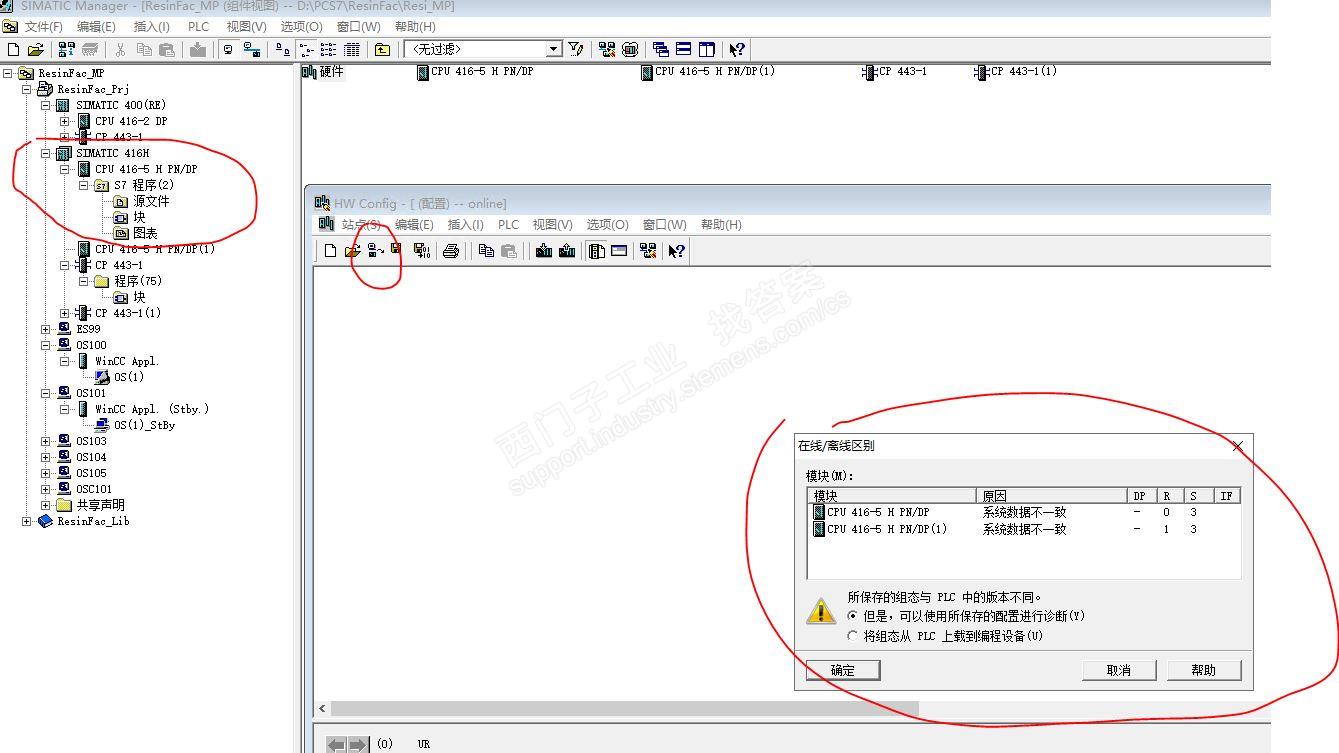Expand the OS103 station node
Image resolution: width=1339 pixels, height=753 pixels.
[x=46, y=441]
